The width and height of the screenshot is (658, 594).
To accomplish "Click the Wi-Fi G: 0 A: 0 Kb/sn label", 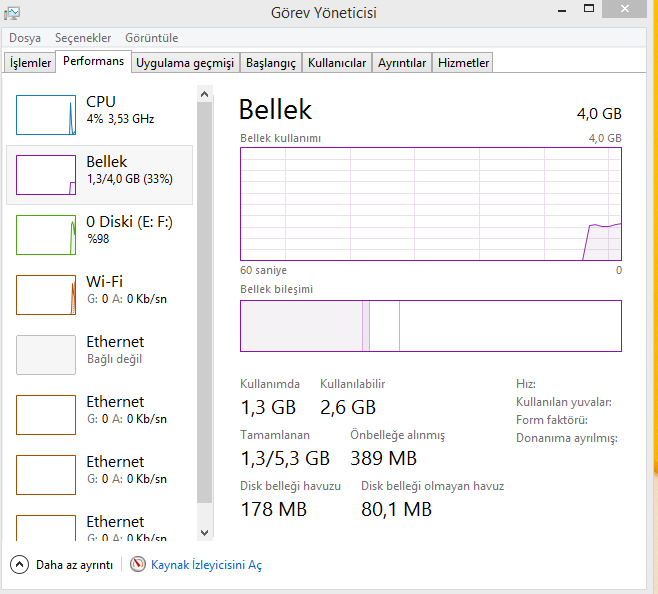I will [x=127, y=290].
